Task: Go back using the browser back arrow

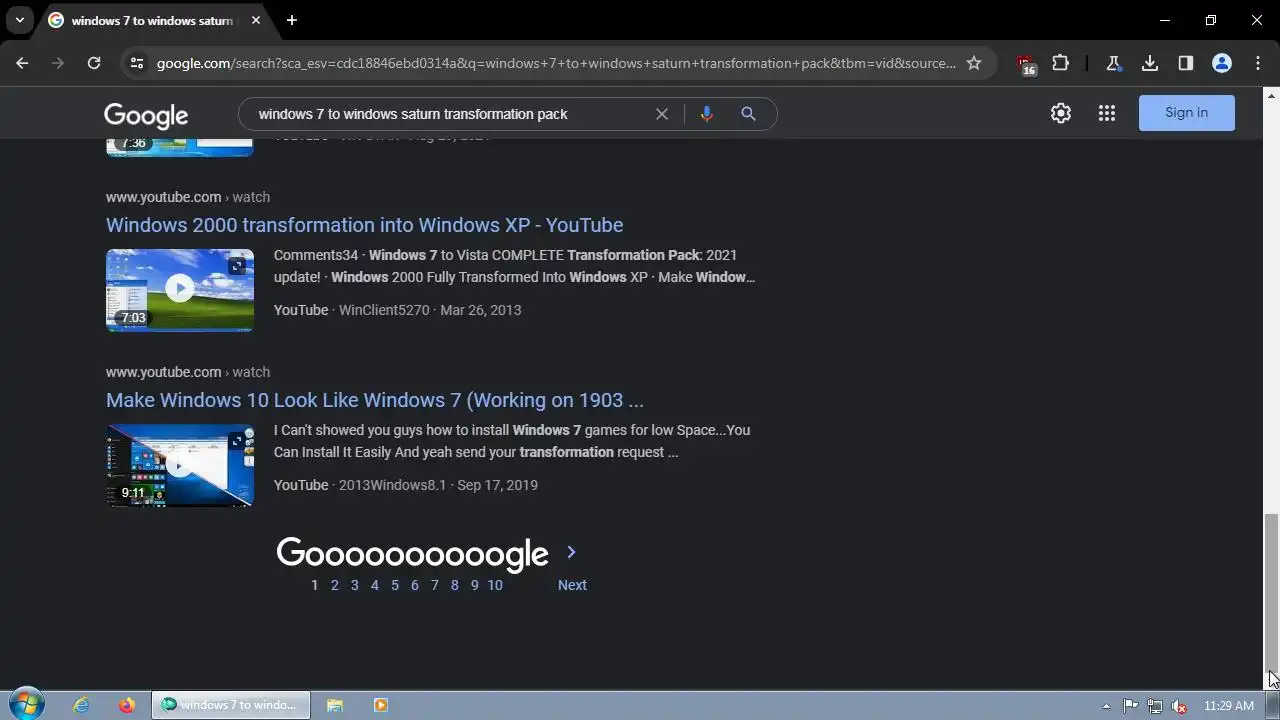Action: click(x=22, y=63)
